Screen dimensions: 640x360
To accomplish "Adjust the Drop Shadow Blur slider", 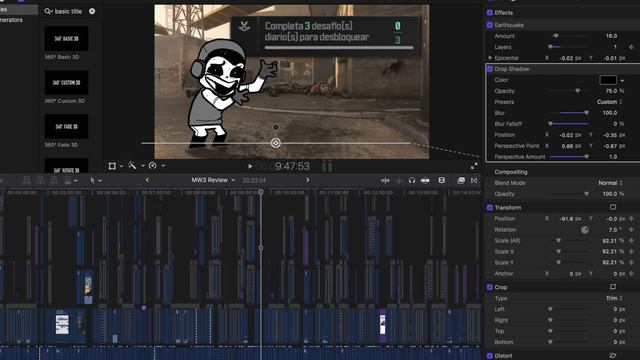I will (x=587, y=113).
